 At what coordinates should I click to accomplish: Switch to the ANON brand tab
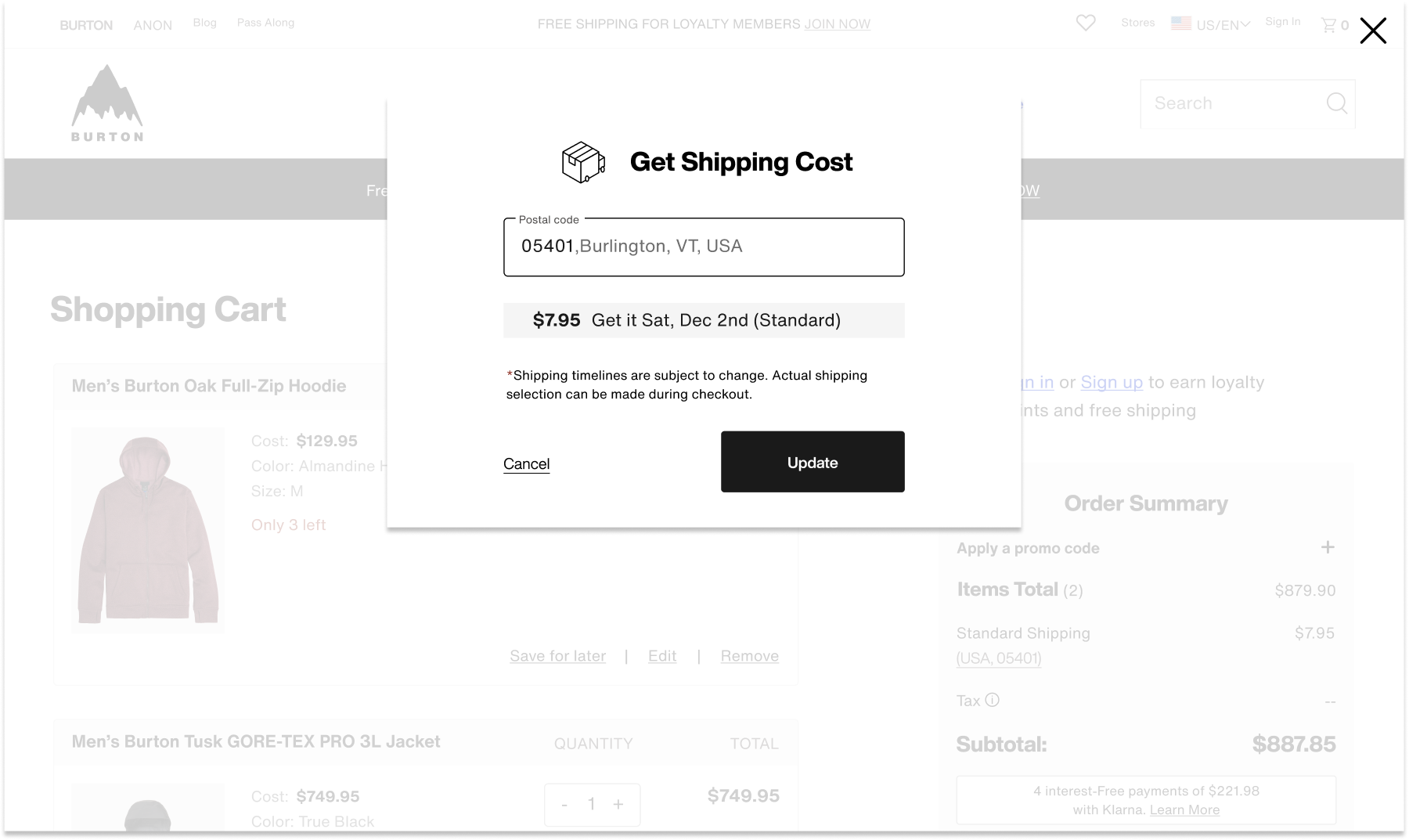(153, 25)
